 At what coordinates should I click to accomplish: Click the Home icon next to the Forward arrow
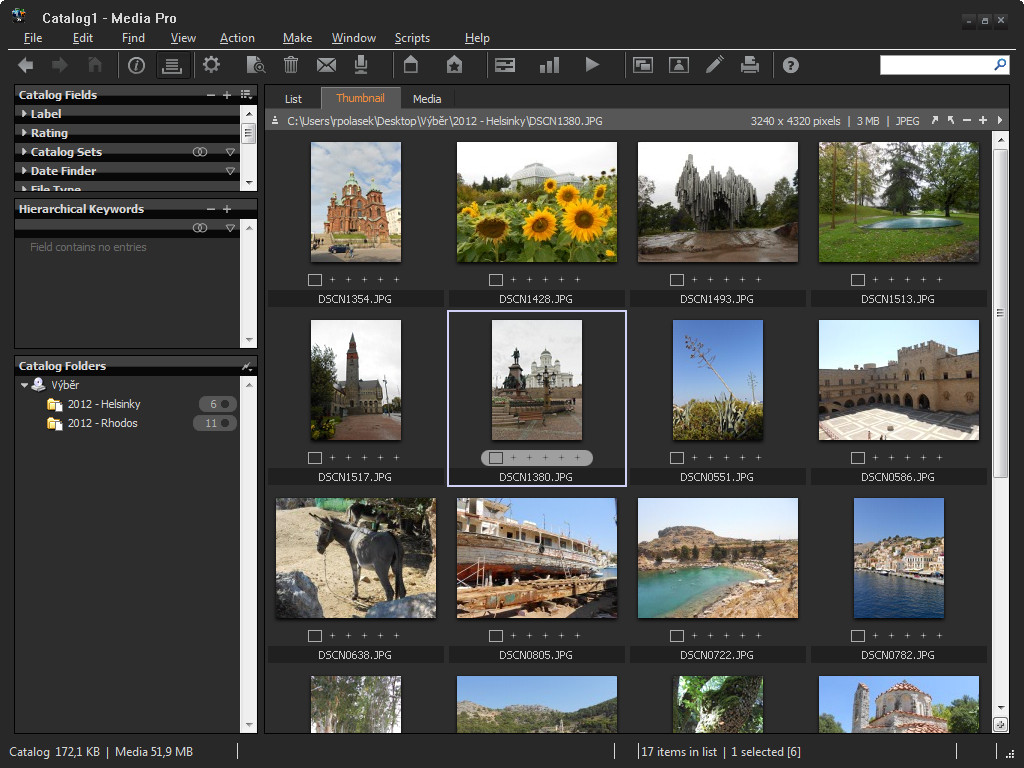95,65
